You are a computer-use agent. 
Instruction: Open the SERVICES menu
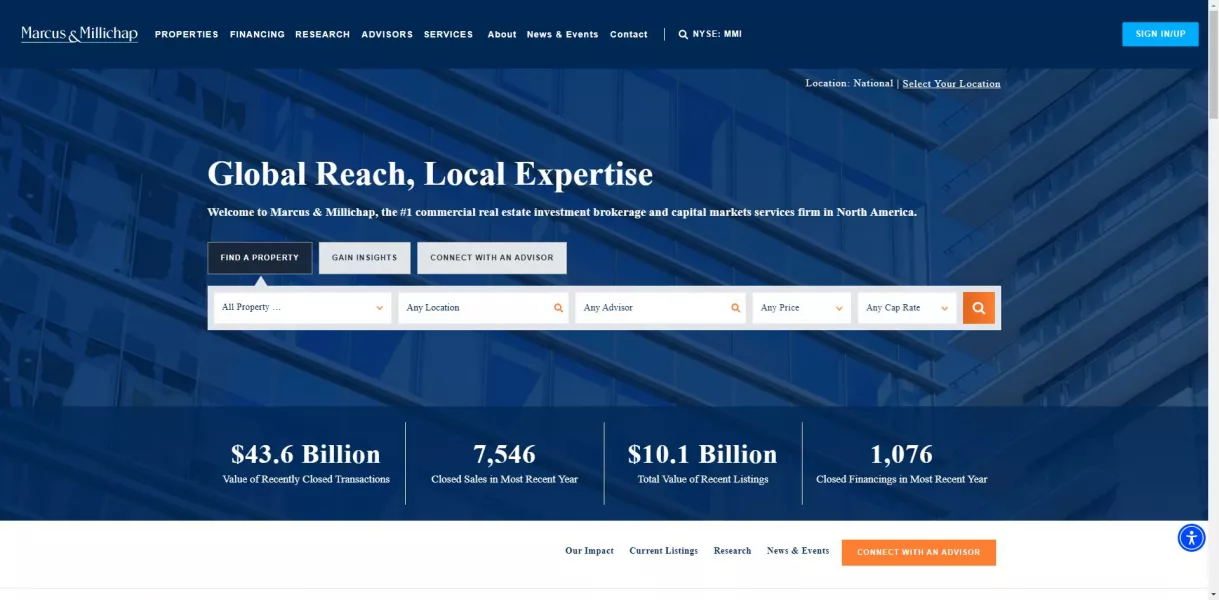point(448,34)
